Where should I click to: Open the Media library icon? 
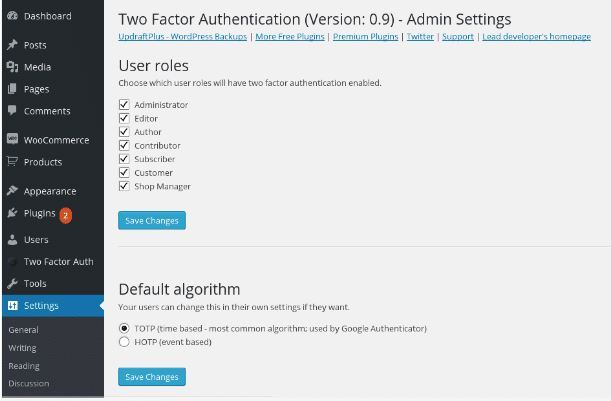point(12,67)
